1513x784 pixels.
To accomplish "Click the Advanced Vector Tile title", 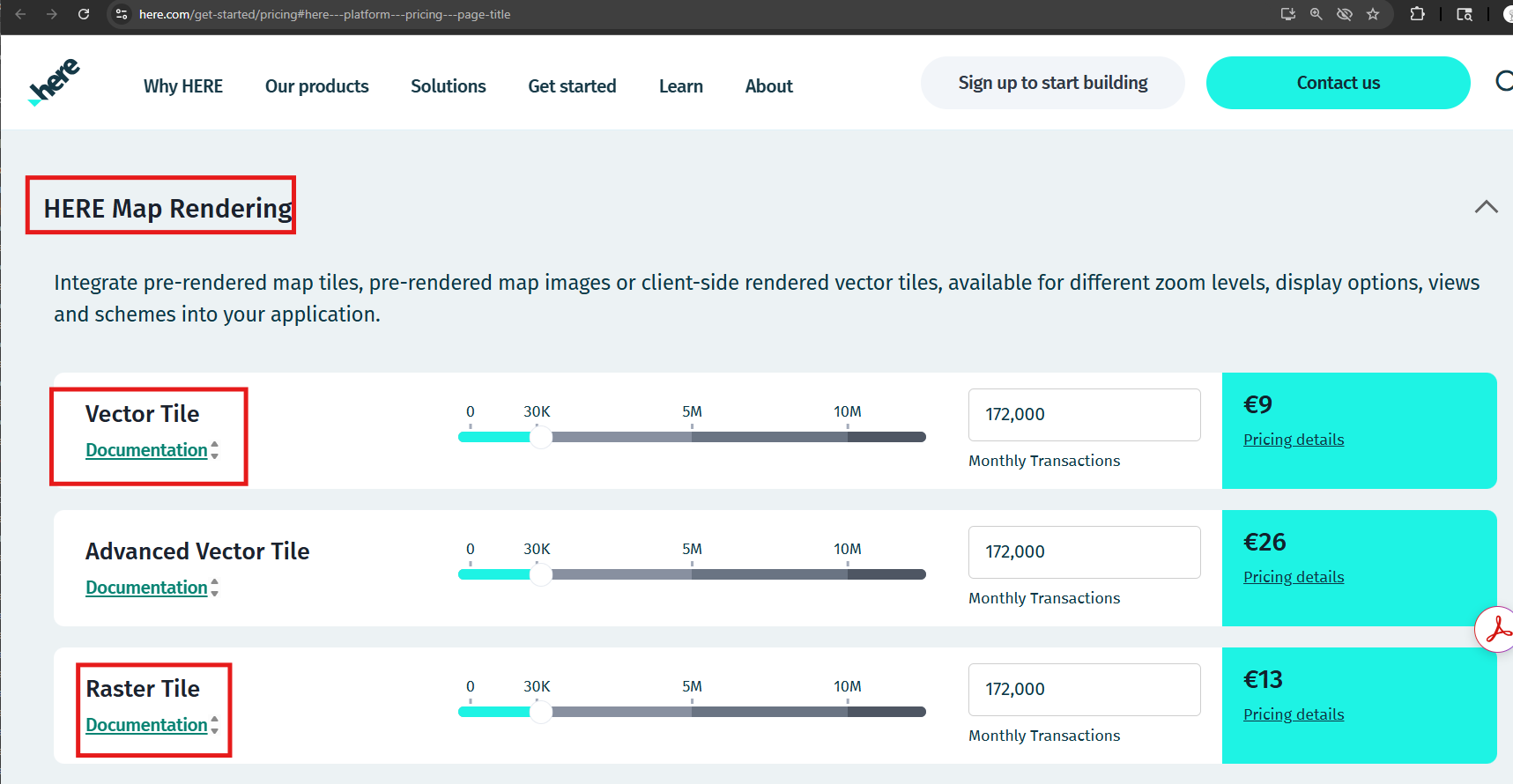I will pos(197,551).
